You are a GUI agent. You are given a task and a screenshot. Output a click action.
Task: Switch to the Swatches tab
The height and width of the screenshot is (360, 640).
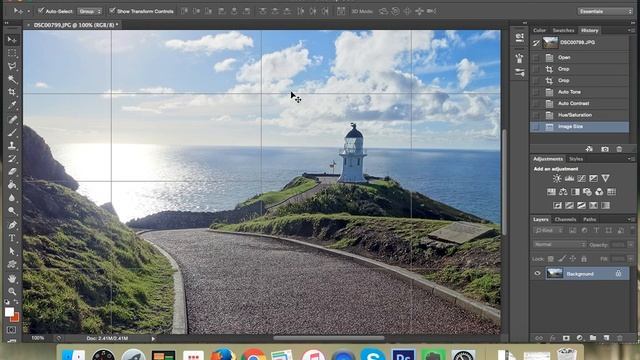[563, 30]
